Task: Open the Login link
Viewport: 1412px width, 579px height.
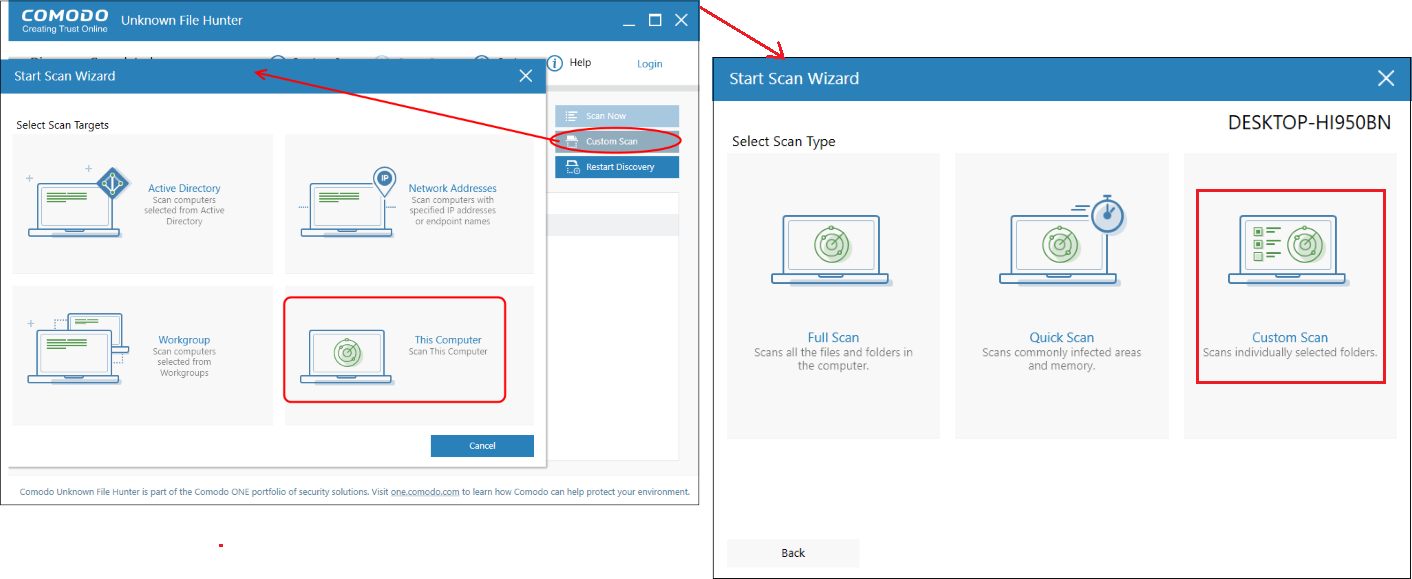Action: (650, 64)
